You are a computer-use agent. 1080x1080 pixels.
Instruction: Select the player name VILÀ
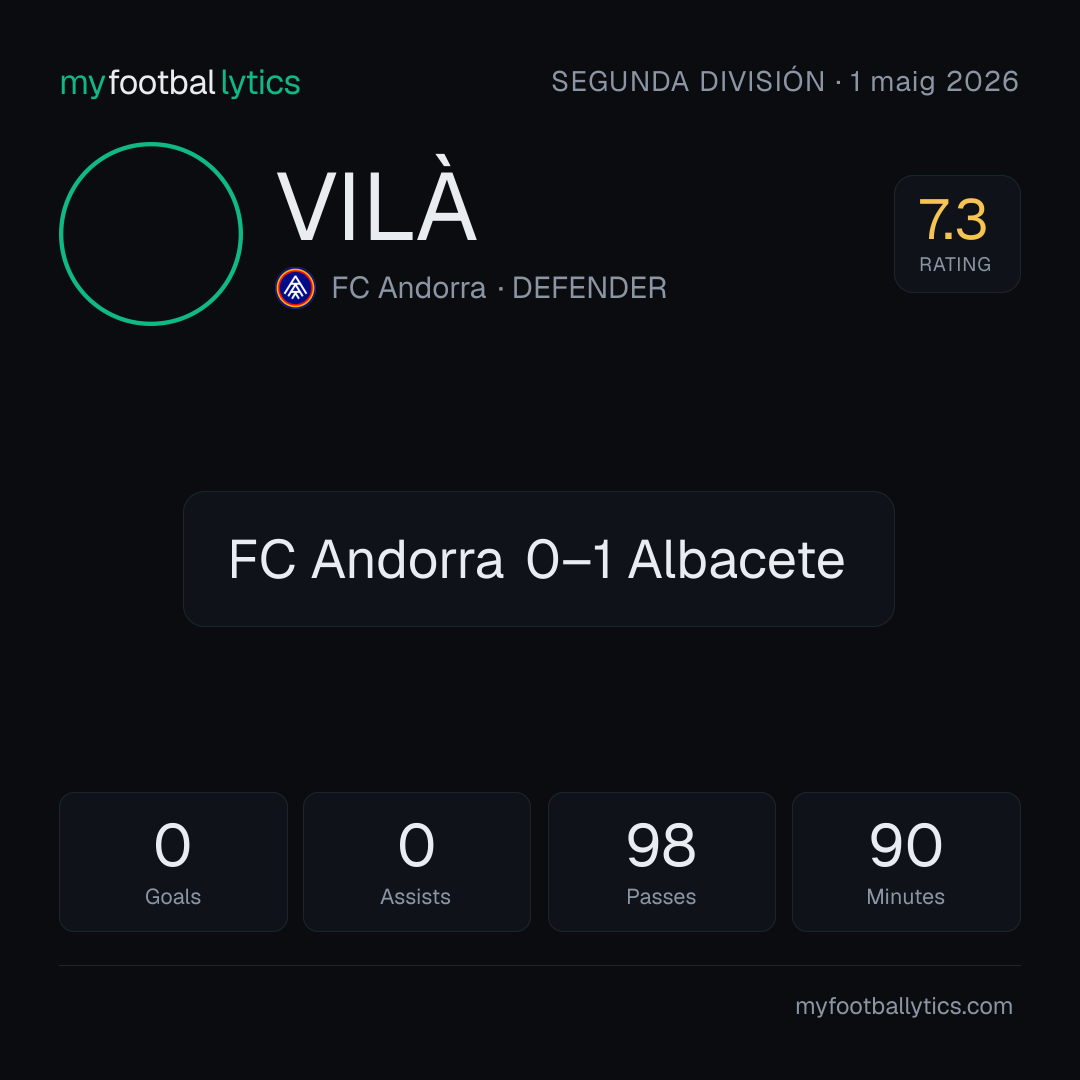click(x=377, y=200)
